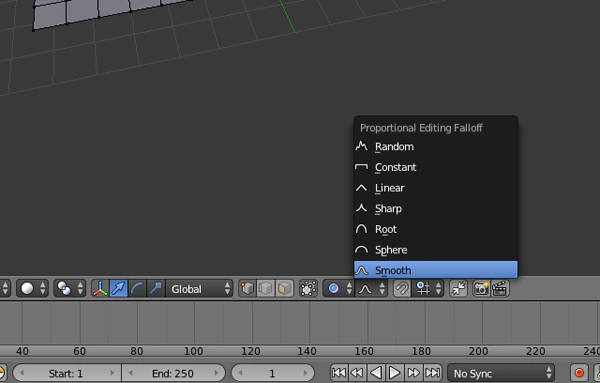The height and width of the screenshot is (383, 600).
Task: Choose Random falloff from the menu
Action: pyautogui.click(x=435, y=147)
